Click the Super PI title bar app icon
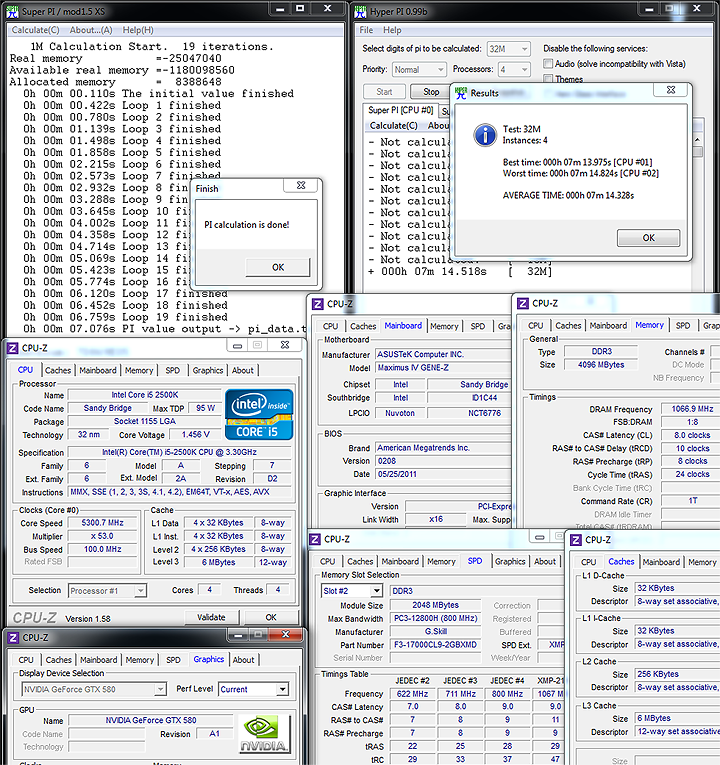 12,11
